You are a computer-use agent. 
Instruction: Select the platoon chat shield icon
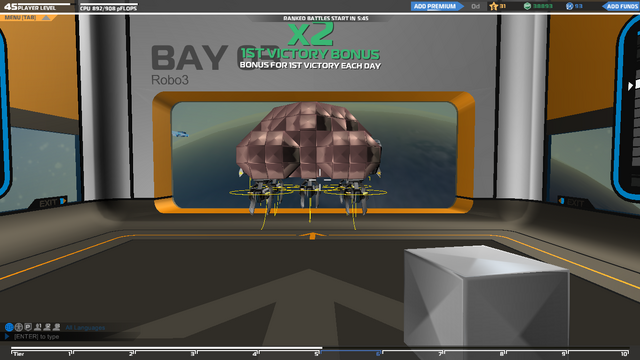click(28, 327)
